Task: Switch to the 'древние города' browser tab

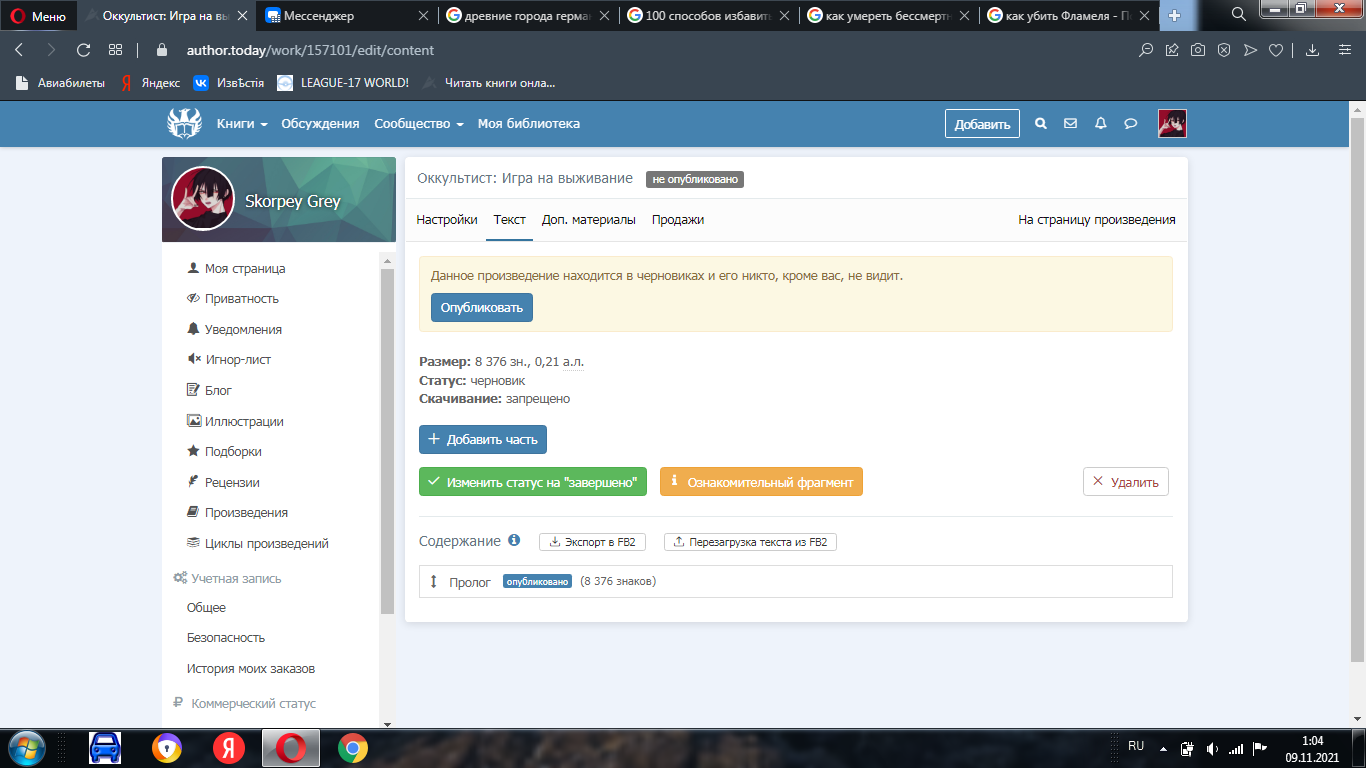Action: pyautogui.click(x=528, y=16)
